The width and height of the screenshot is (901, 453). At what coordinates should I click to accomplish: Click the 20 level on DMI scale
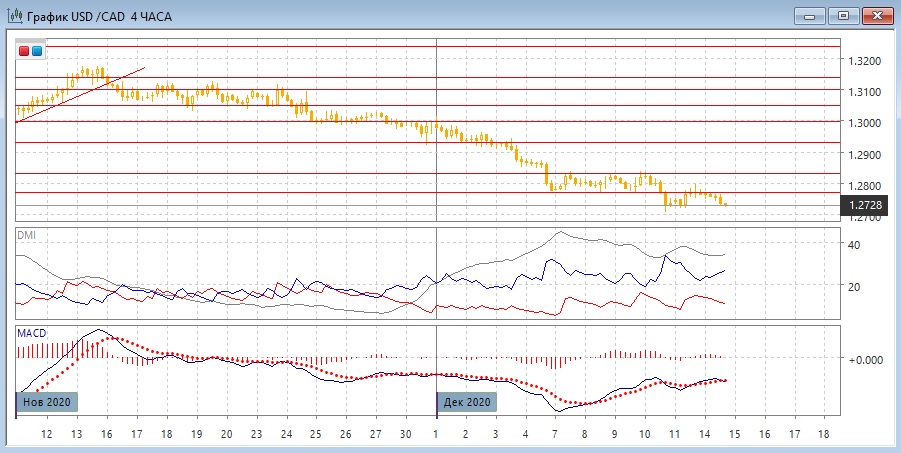855,287
